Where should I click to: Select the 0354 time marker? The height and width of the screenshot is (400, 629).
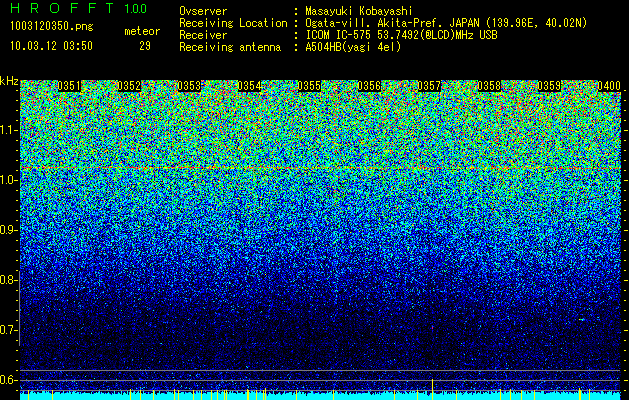pyautogui.click(x=249, y=86)
